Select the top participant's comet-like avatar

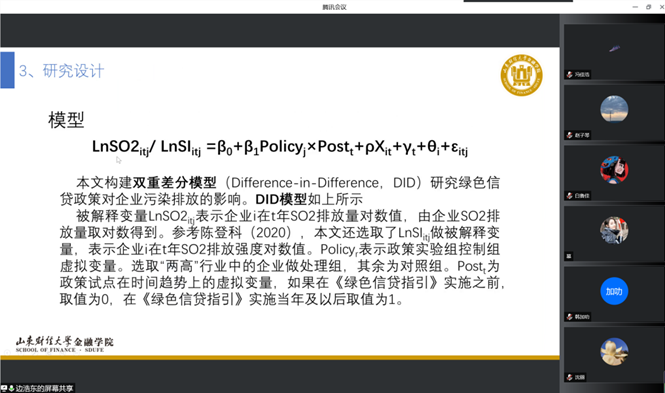(x=615, y=49)
